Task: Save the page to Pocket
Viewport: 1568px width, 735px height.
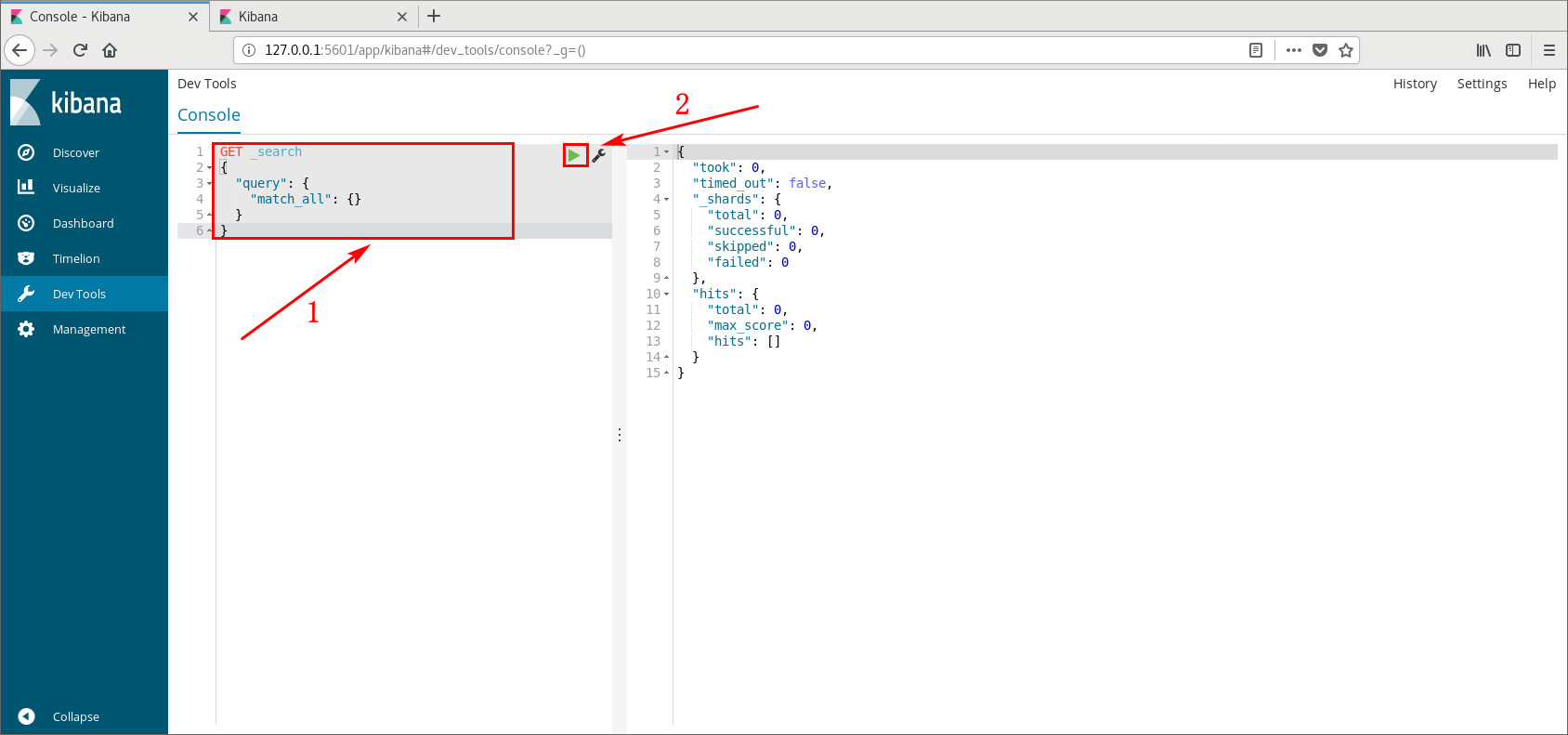Action: [1320, 50]
